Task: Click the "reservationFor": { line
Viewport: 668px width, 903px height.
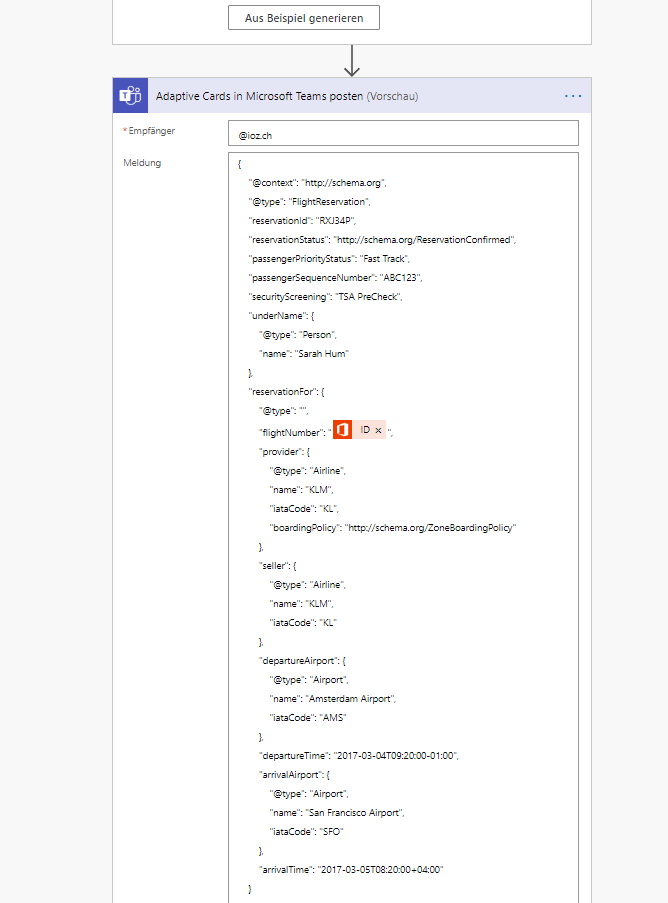Action: coord(287,392)
